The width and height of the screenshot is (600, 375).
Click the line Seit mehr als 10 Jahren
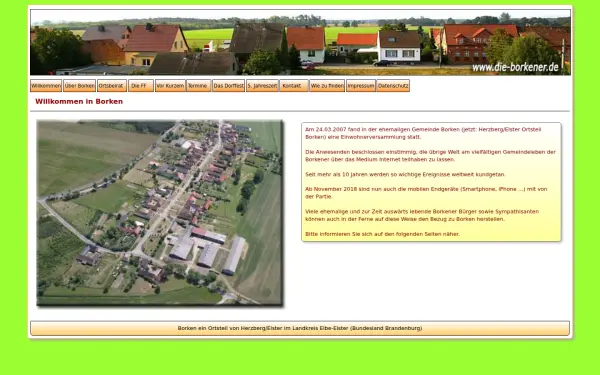tap(405, 174)
